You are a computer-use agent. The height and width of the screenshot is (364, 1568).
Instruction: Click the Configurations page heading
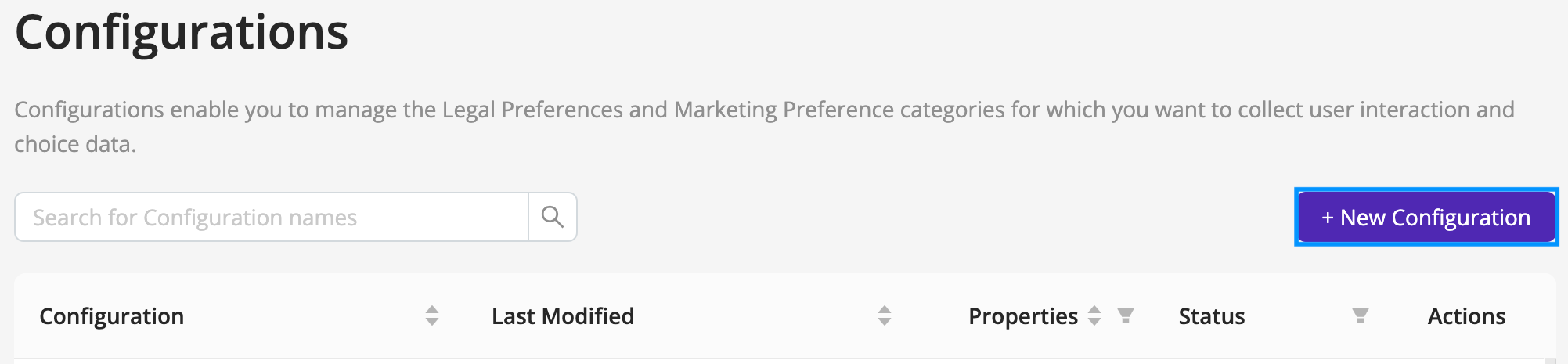pos(182,33)
